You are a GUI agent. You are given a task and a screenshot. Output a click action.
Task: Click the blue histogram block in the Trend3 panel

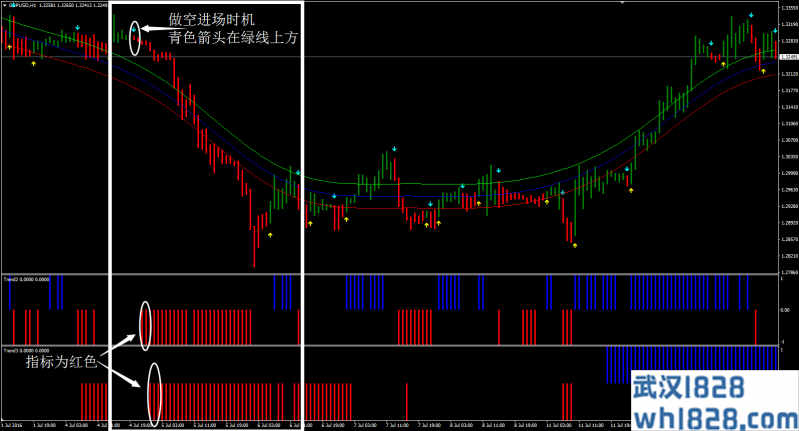(690, 365)
